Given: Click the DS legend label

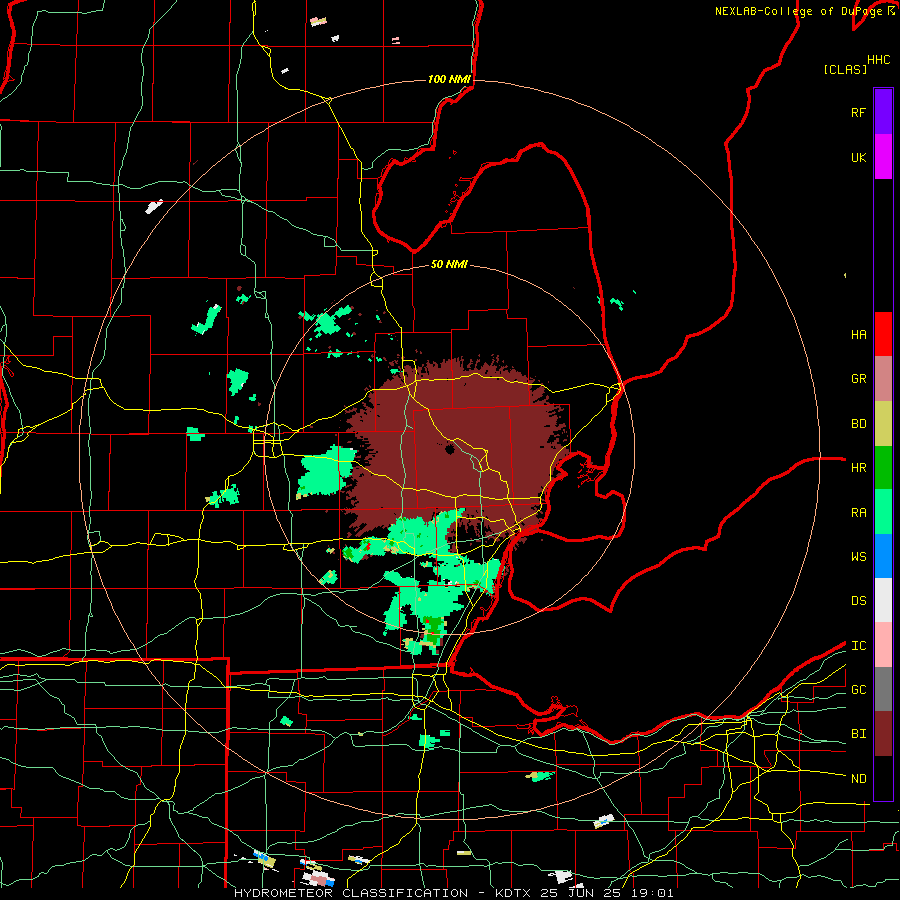Looking at the screenshot, I should click(858, 601).
